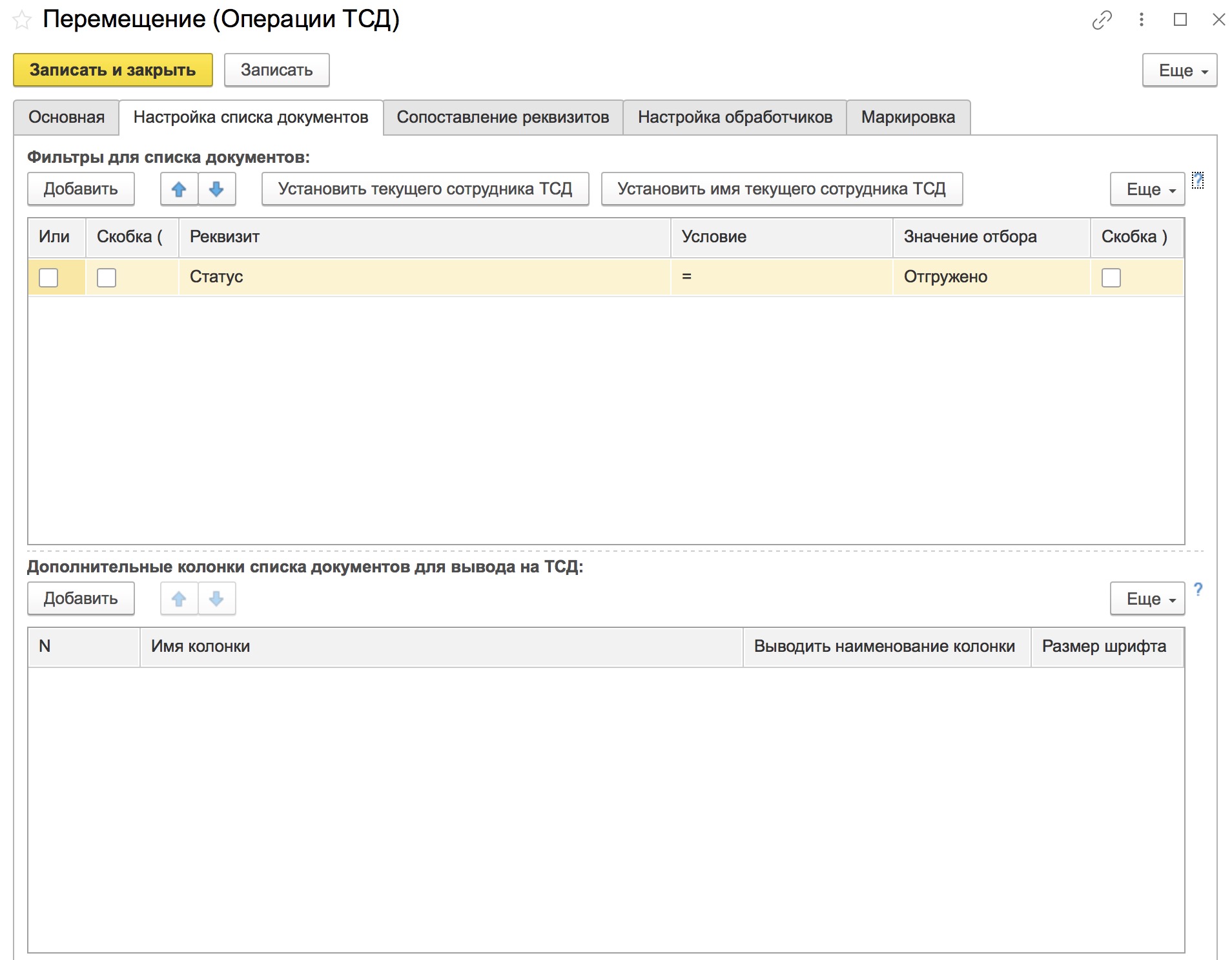Screen dimensions: 1232x960
Task: Select the Отгружено filter value cell
Action: click(992, 277)
